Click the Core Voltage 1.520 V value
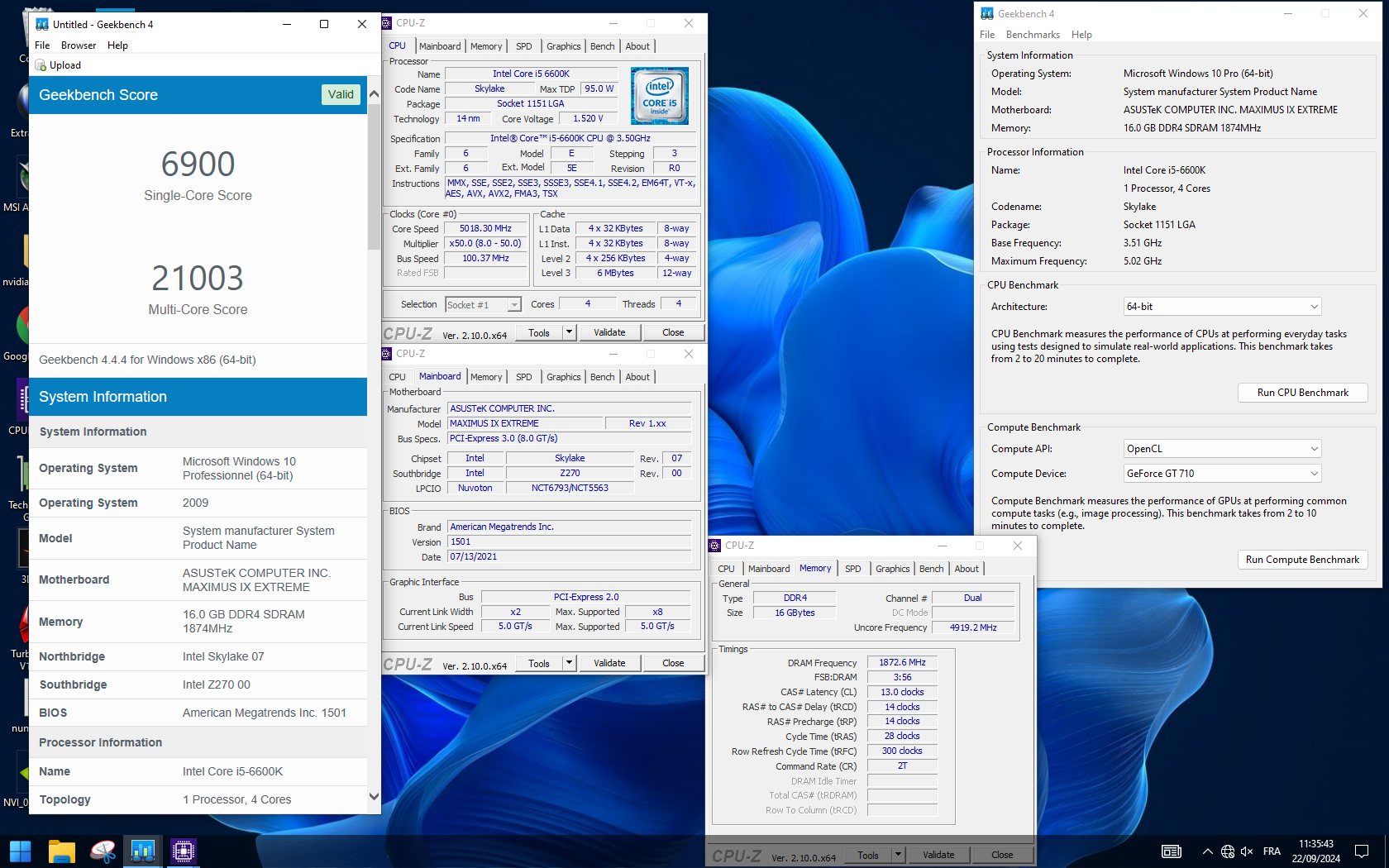The height and width of the screenshot is (868, 1389). (x=588, y=118)
